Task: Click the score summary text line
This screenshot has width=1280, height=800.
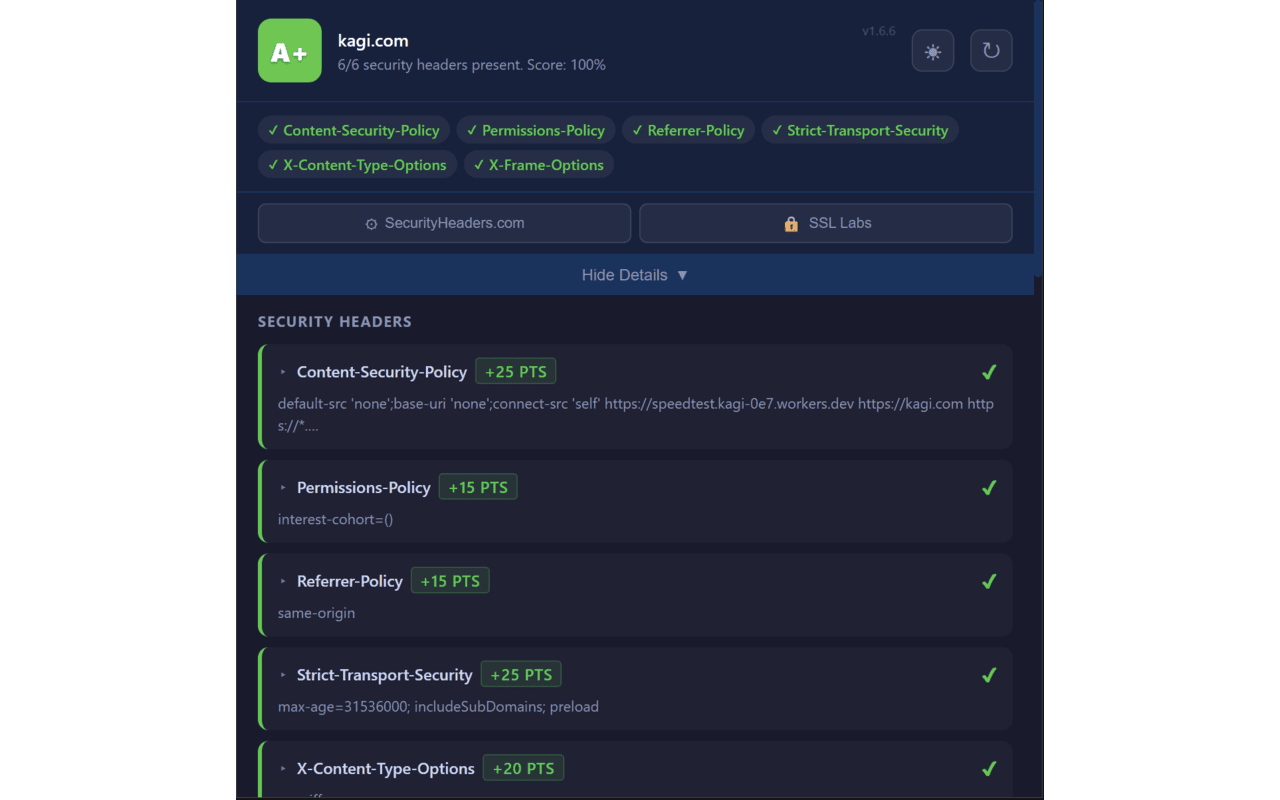Action: pyautogui.click(x=471, y=65)
